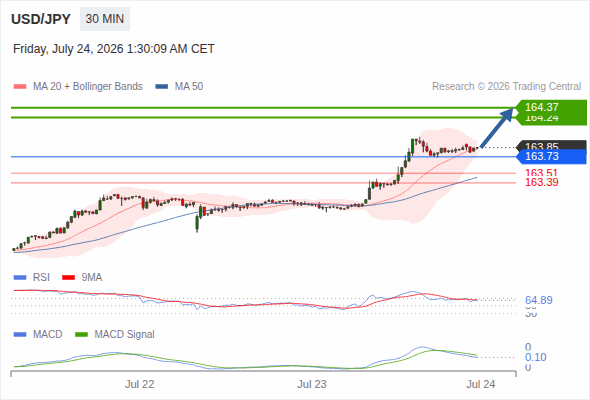This screenshot has height=400, width=590.
Task: Toggle the 9MA legend entry
Action: tap(82, 277)
